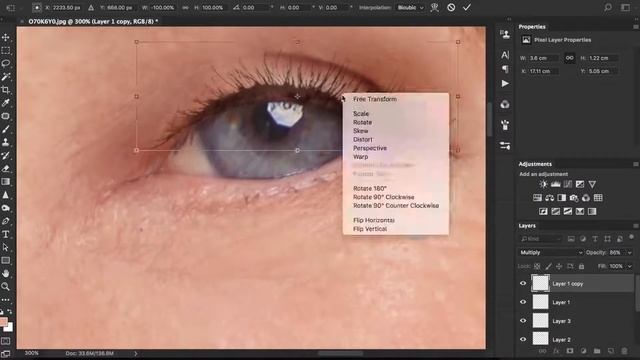Viewport: 640px width, 360px height.
Task: Choose Flip Vertical from context menu
Action: click(x=370, y=229)
